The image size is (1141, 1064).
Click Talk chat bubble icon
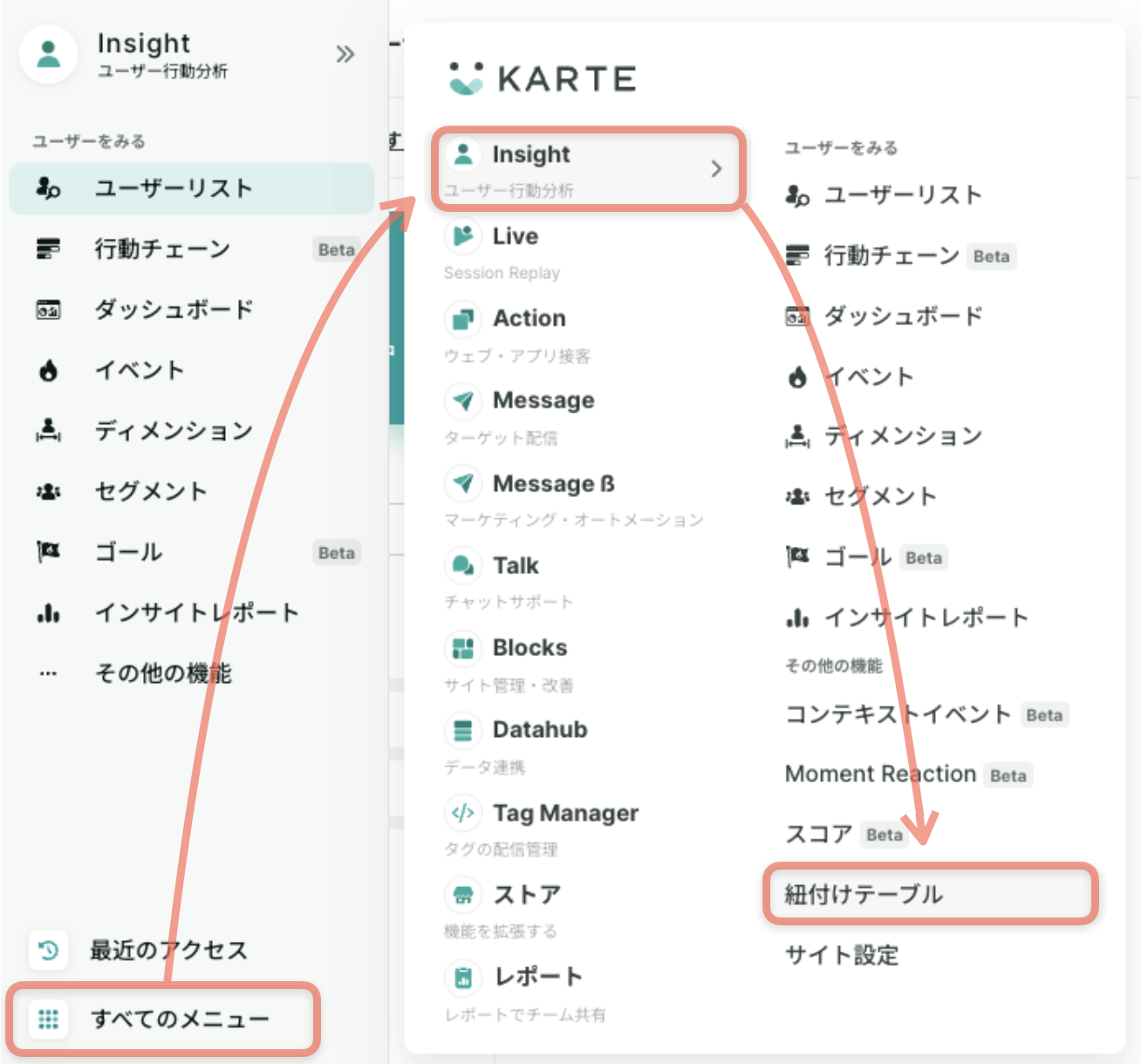463,565
